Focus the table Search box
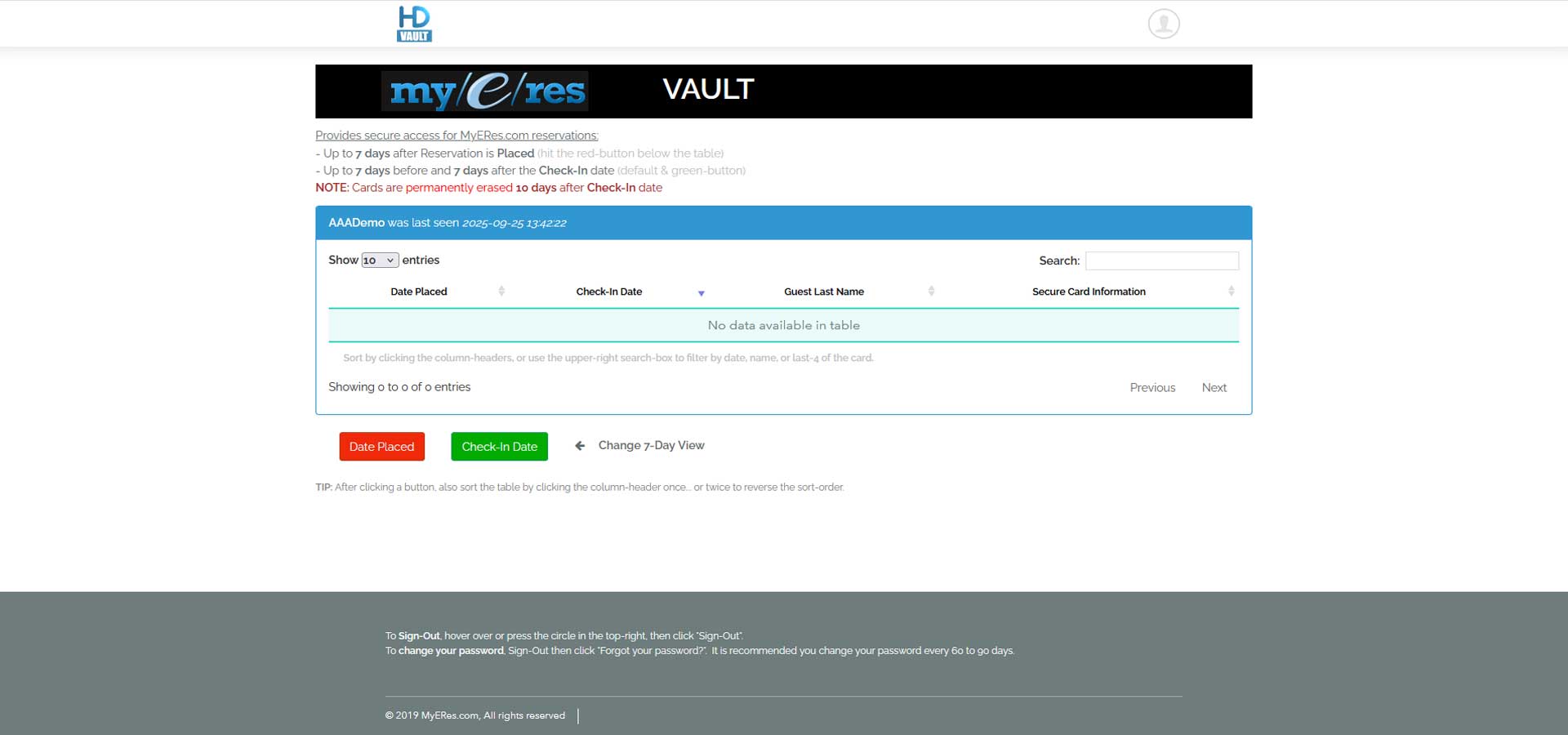The width and height of the screenshot is (1568, 735). 1161,261
